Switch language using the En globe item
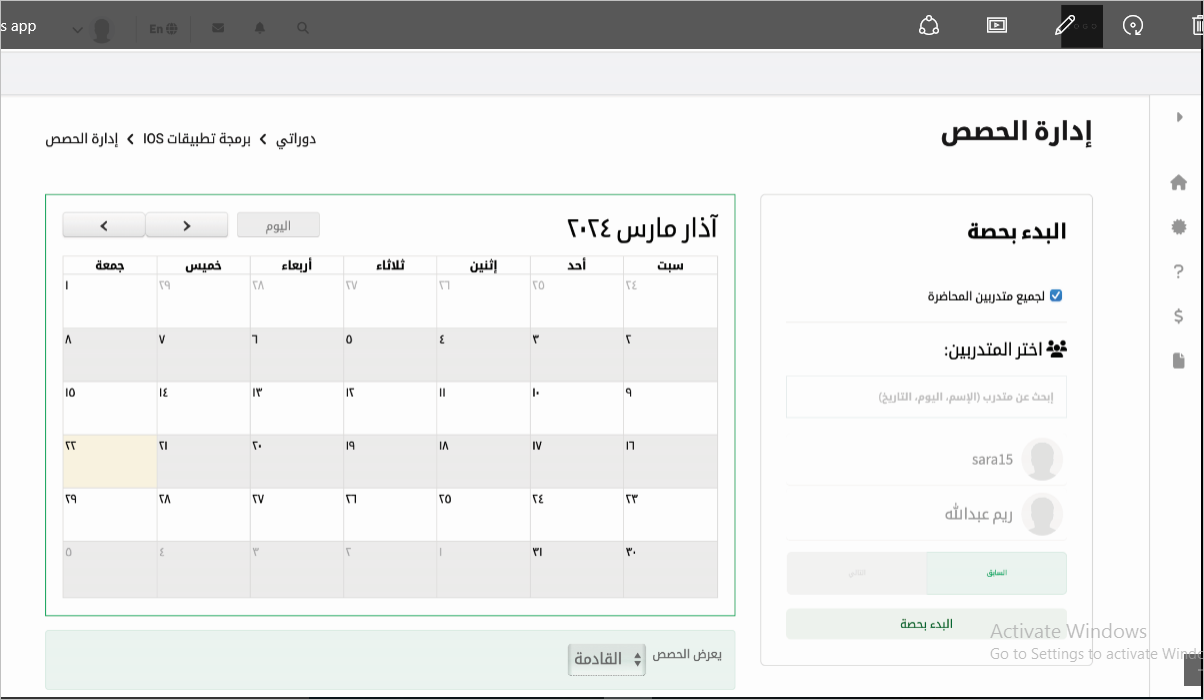 click(x=162, y=28)
